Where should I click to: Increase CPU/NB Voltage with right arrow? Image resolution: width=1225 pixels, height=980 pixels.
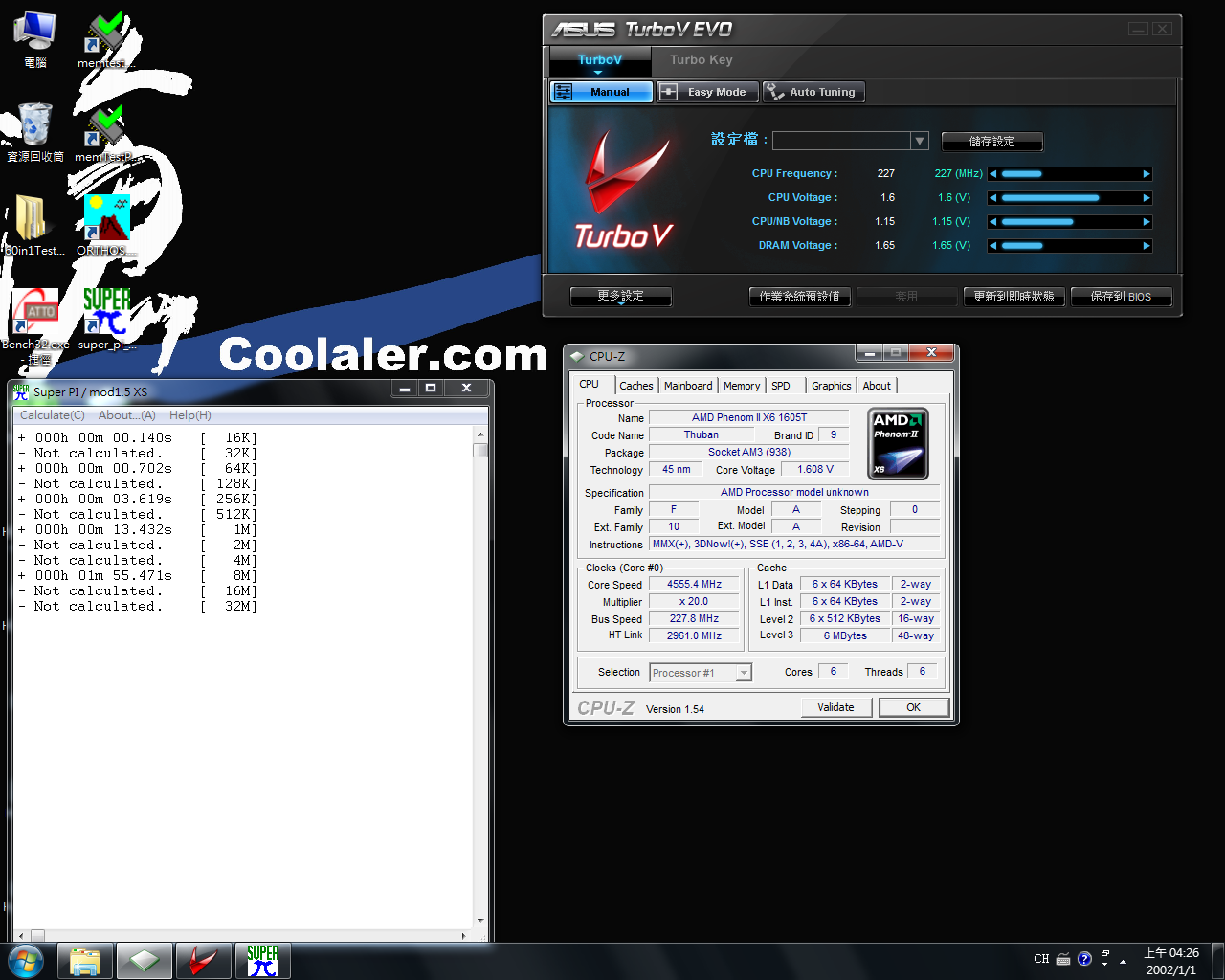(x=1147, y=222)
